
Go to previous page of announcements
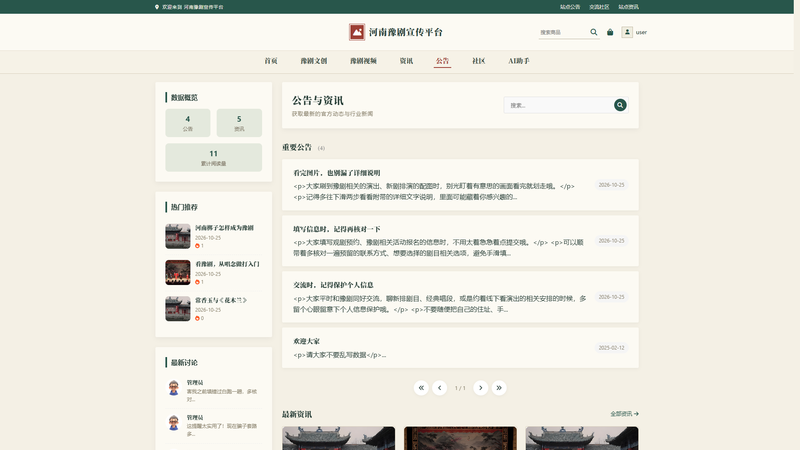(x=439, y=388)
